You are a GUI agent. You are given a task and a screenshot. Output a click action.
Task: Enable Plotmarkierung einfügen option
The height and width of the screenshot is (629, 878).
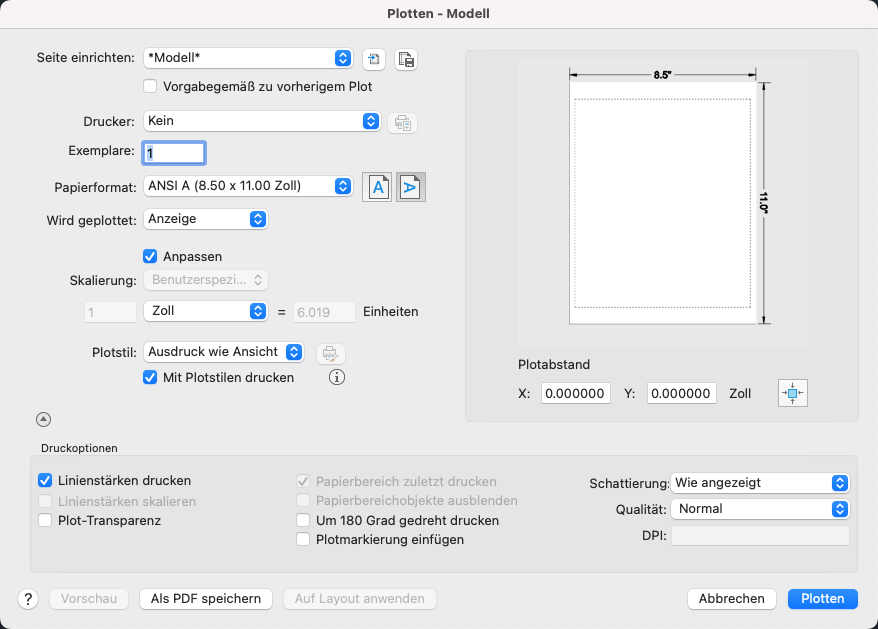[x=304, y=539]
